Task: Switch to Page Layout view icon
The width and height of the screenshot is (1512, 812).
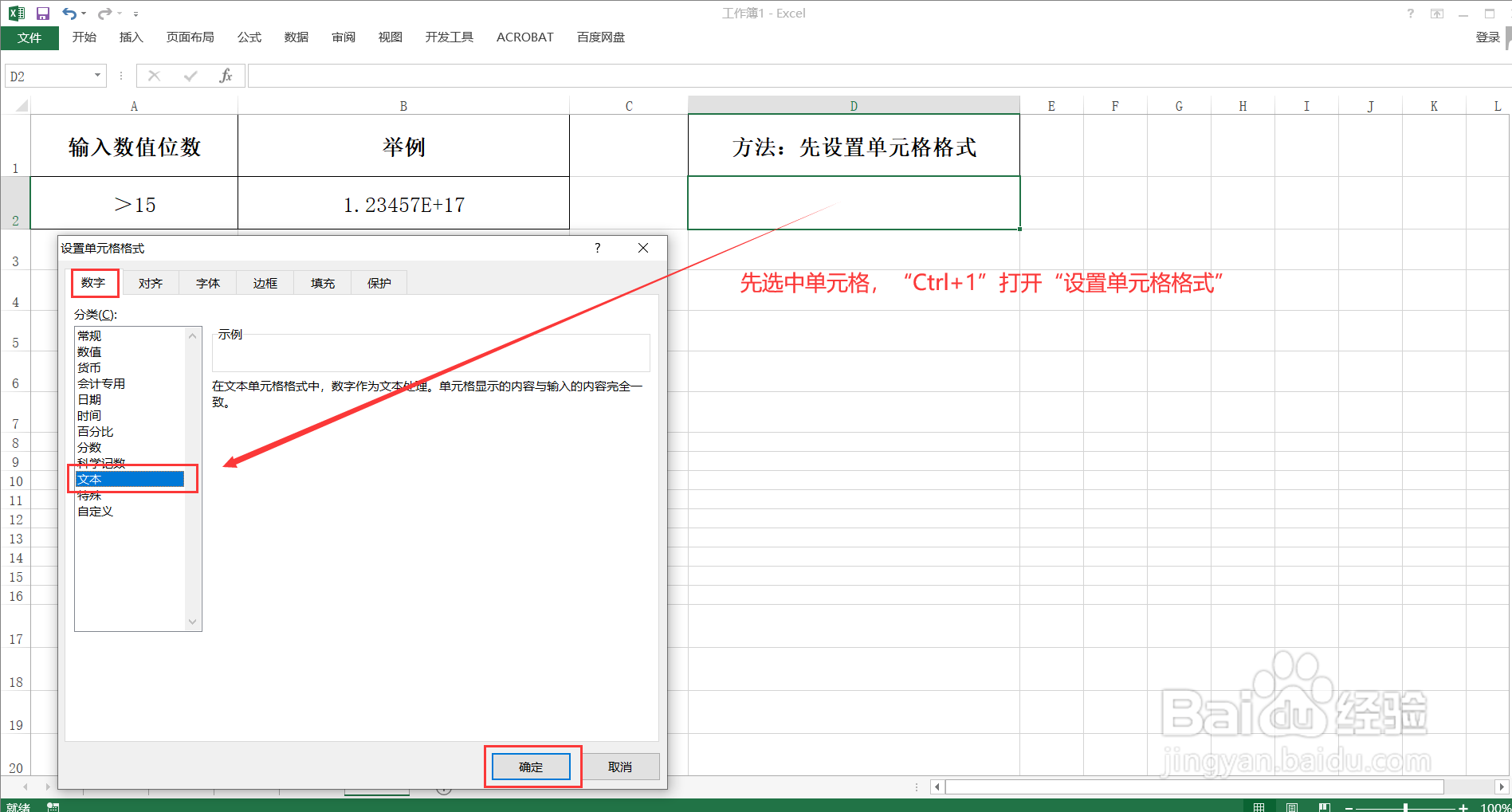Action: point(1291,807)
